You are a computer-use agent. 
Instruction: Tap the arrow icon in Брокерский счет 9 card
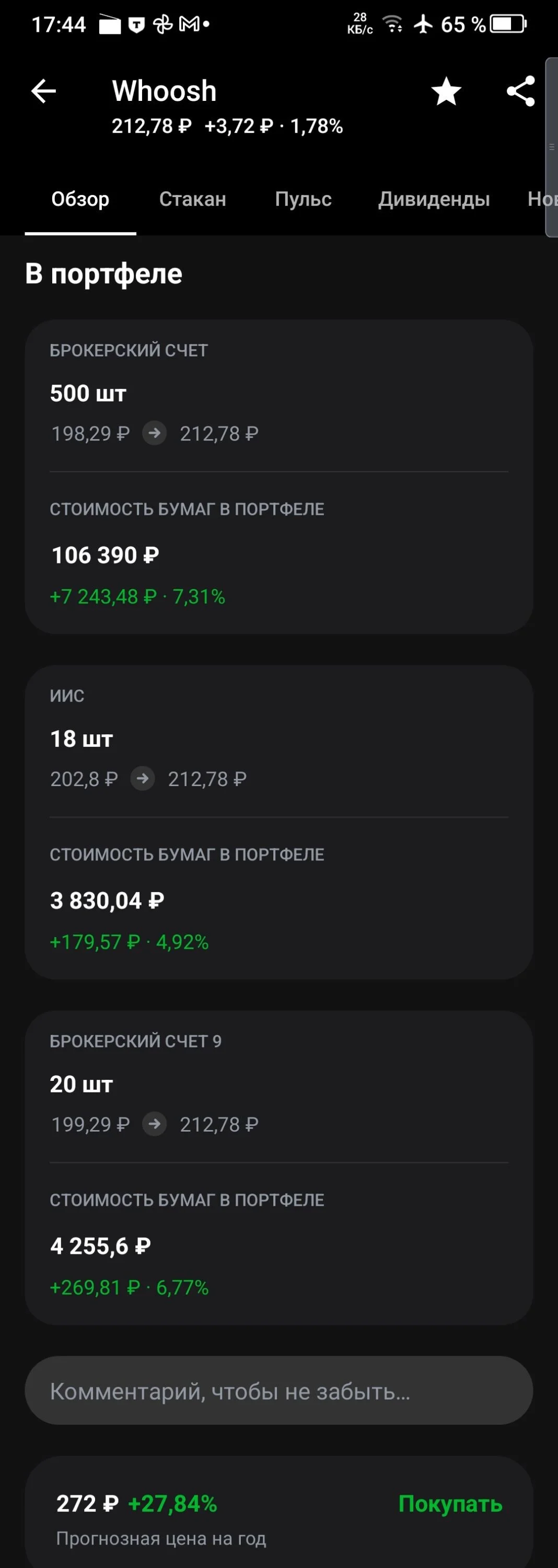(x=155, y=1124)
